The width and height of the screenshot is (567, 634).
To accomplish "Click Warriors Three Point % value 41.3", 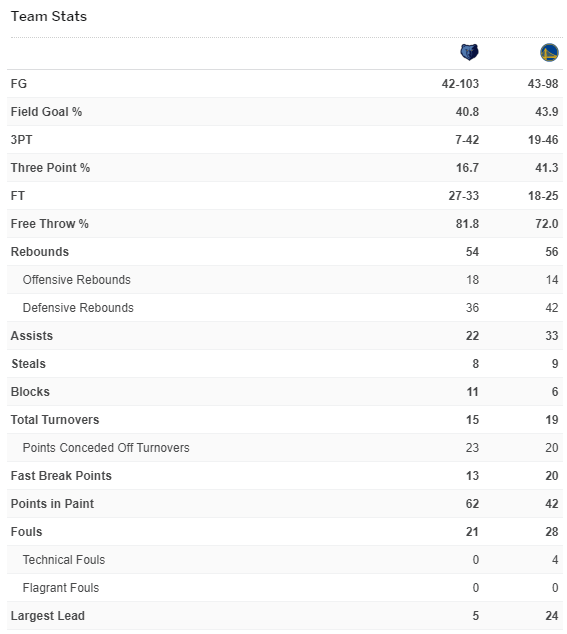I will [x=547, y=168].
